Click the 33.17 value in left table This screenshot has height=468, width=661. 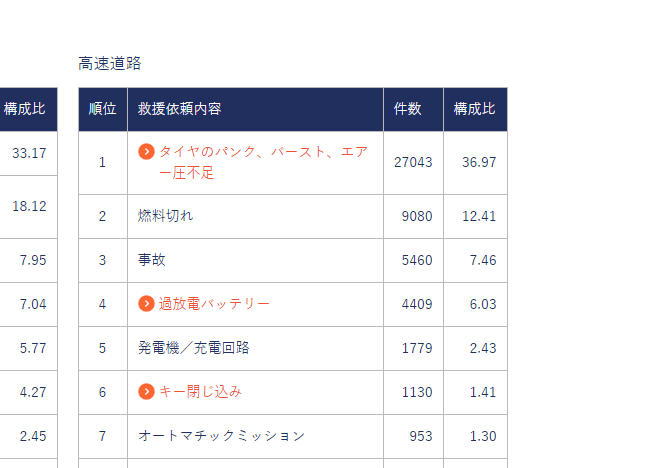[x=29, y=153]
